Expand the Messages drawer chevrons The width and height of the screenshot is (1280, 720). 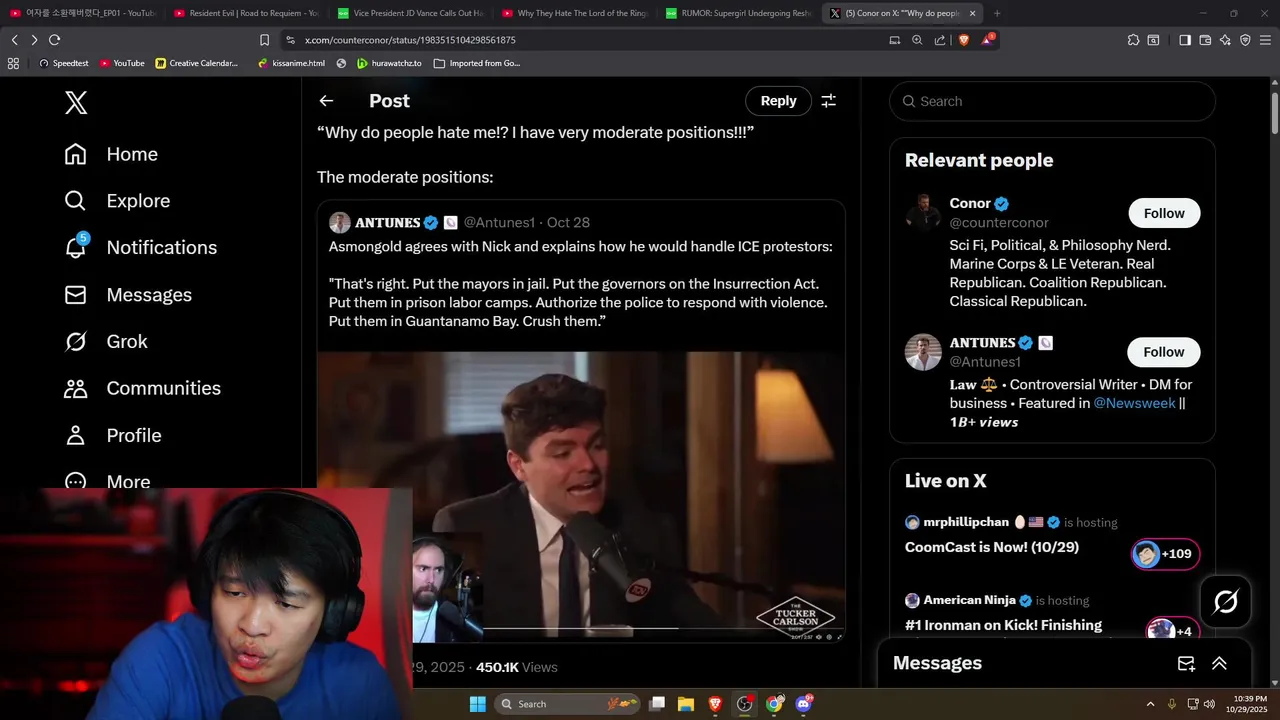(1219, 663)
